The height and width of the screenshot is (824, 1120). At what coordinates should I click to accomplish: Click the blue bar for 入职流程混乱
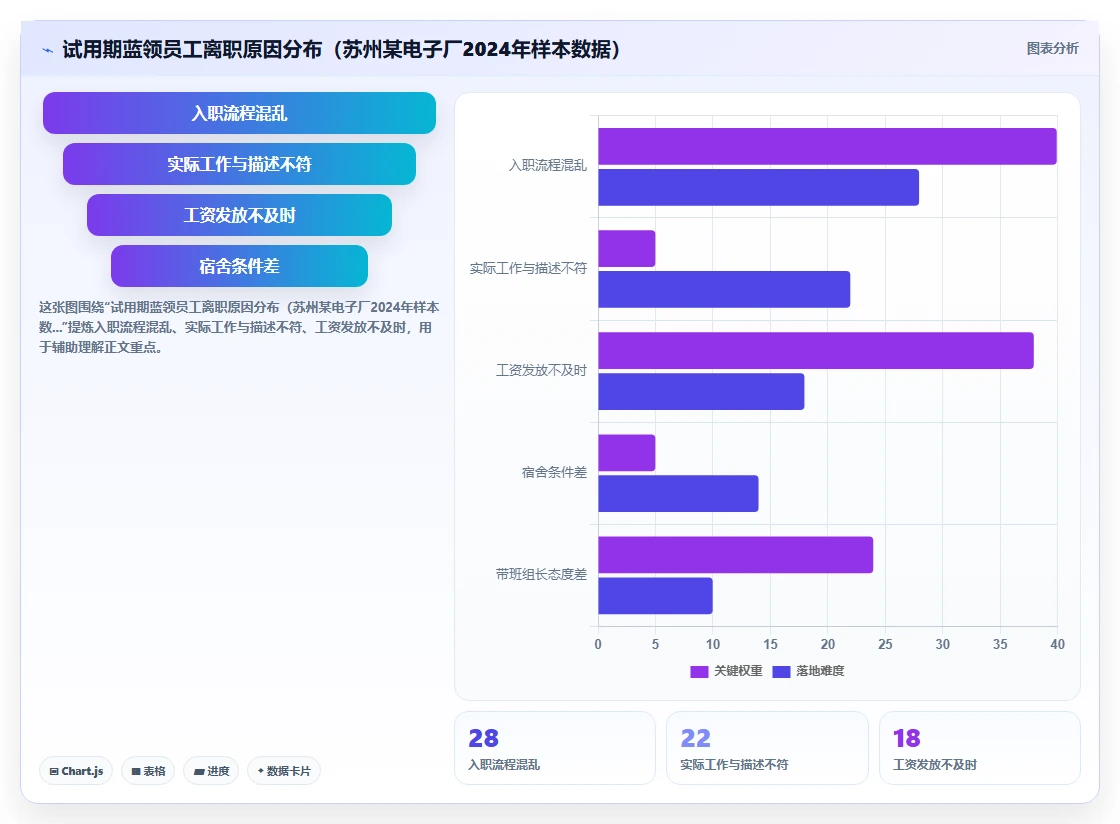point(759,187)
